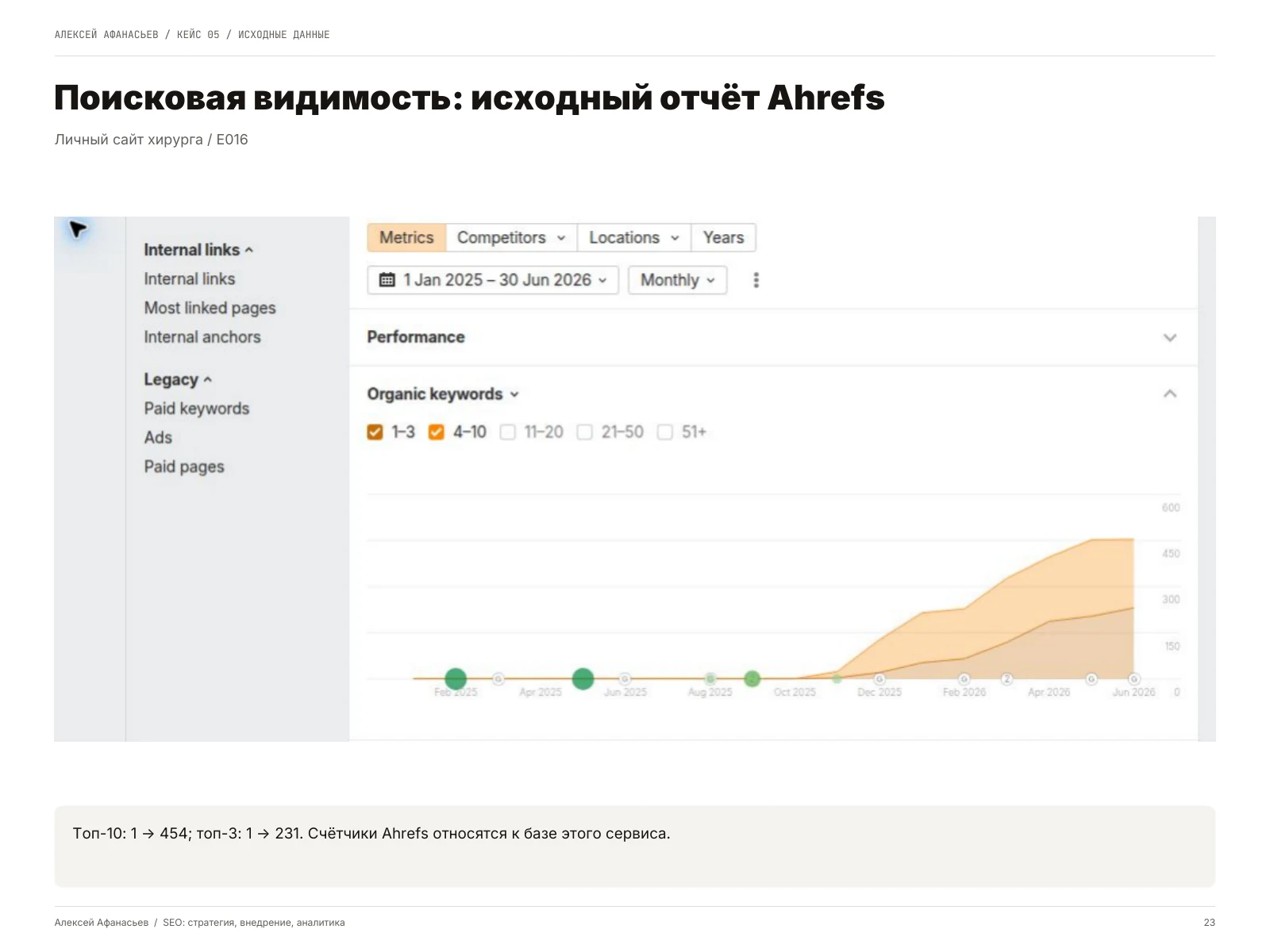Open the three-dot more options menu
The image size is (1270, 952).
coord(756,280)
